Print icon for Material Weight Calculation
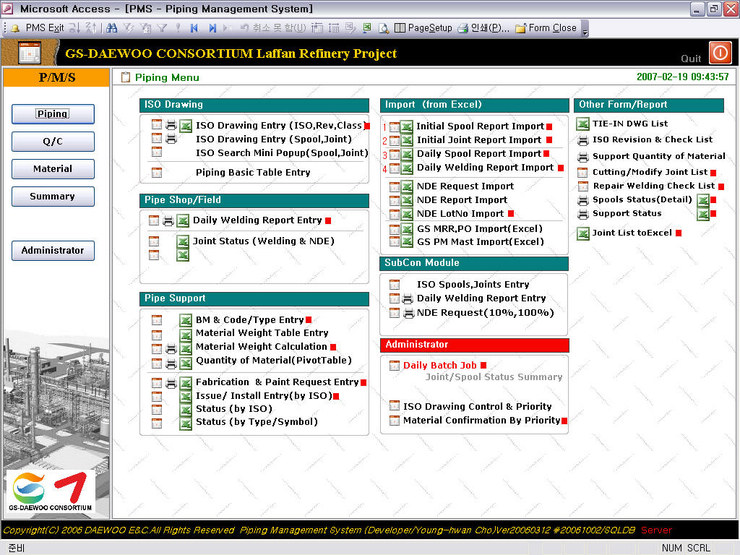 tap(171, 349)
